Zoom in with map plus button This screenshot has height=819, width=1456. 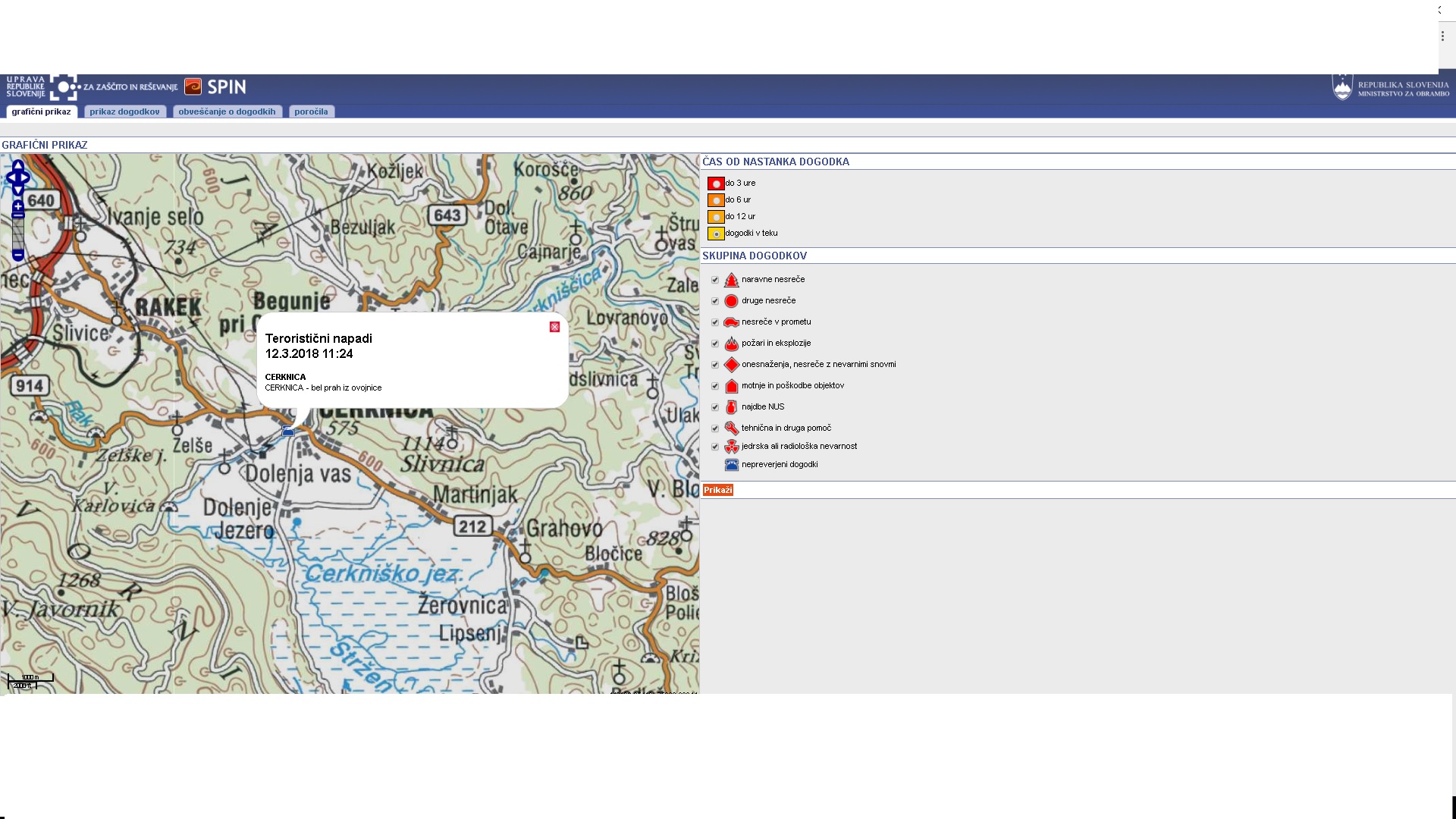tap(18, 206)
